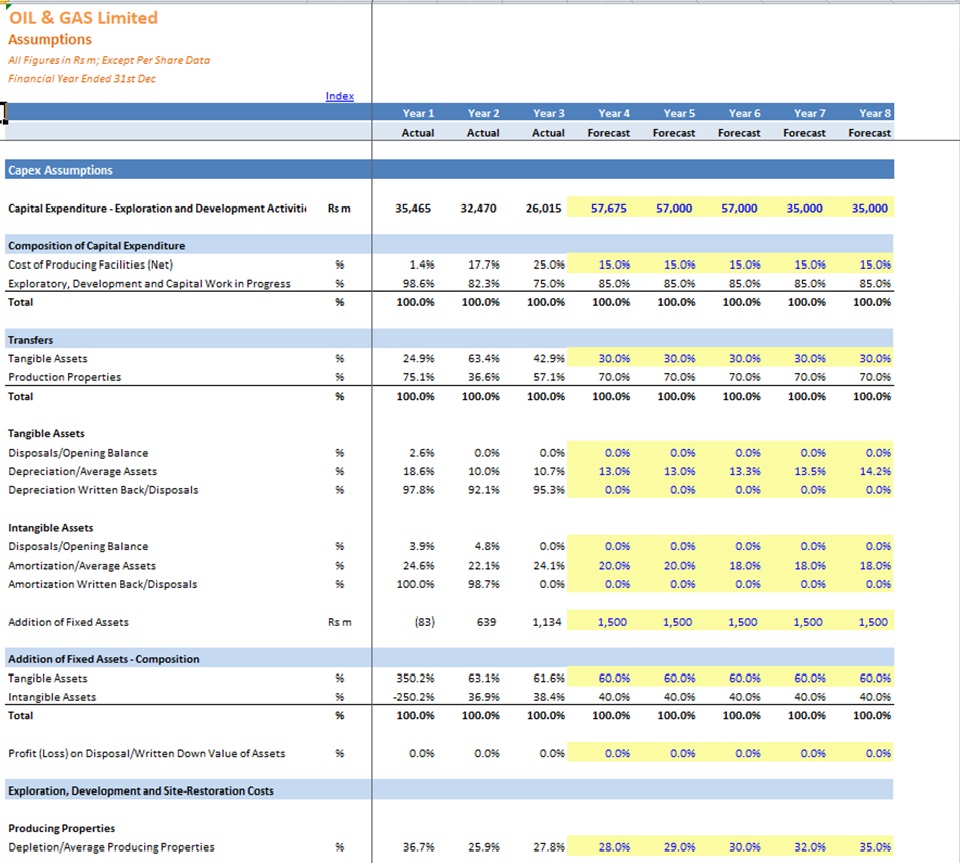Select Year 1 Addition of Fixed Assets (83)

point(425,622)
